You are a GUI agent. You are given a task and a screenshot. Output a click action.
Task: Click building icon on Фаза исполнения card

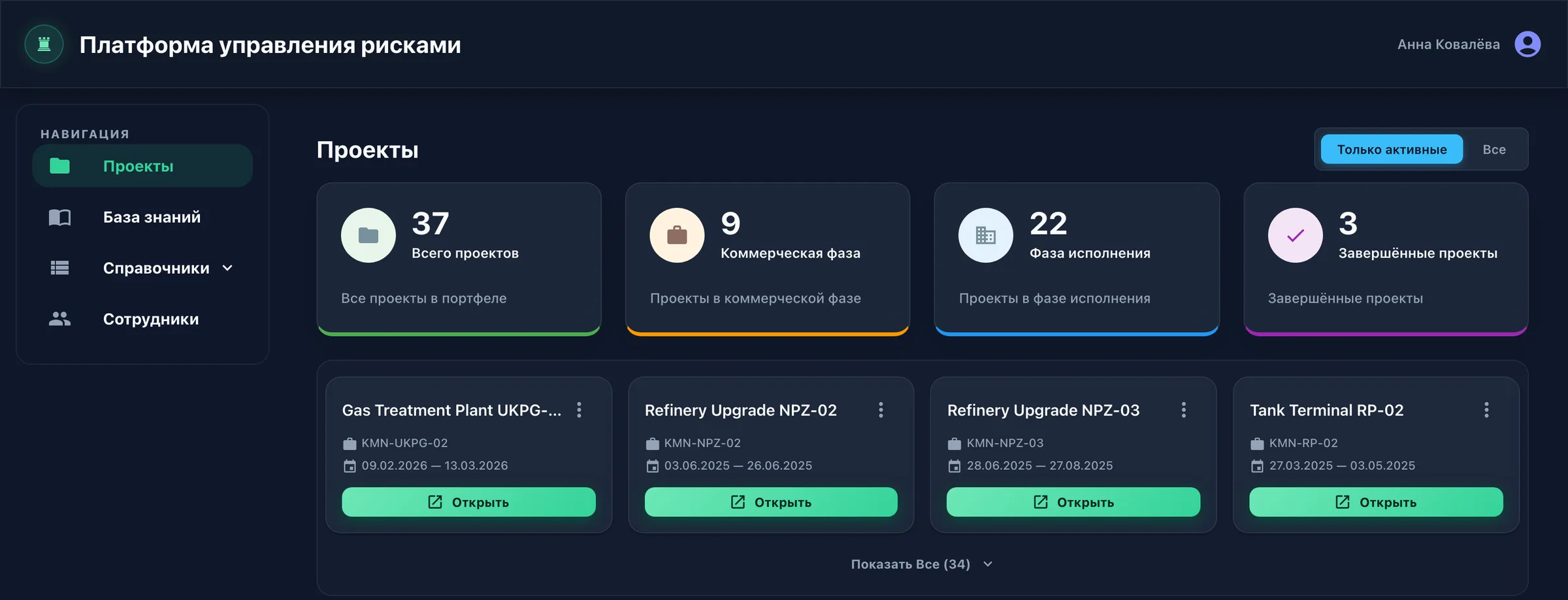pyautogui.click(x=986, y=235)
